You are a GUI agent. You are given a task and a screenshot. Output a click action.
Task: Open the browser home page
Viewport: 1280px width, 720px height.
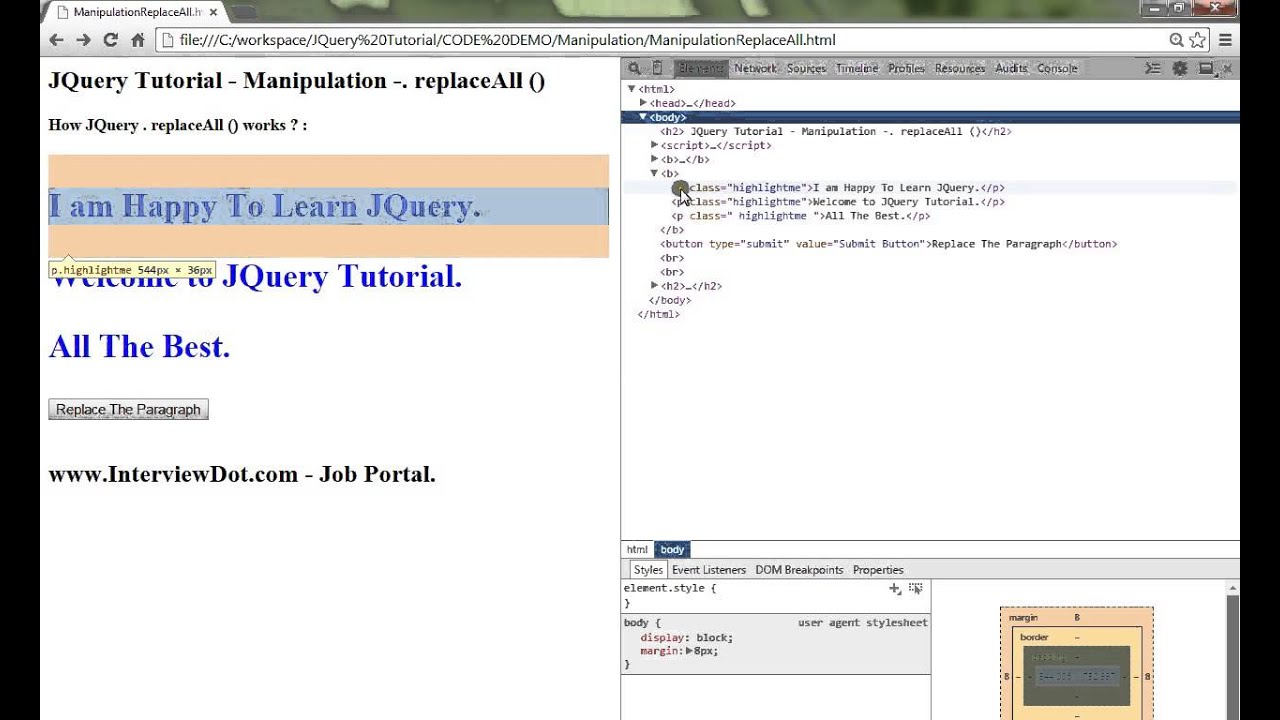[x=138, y=40]
